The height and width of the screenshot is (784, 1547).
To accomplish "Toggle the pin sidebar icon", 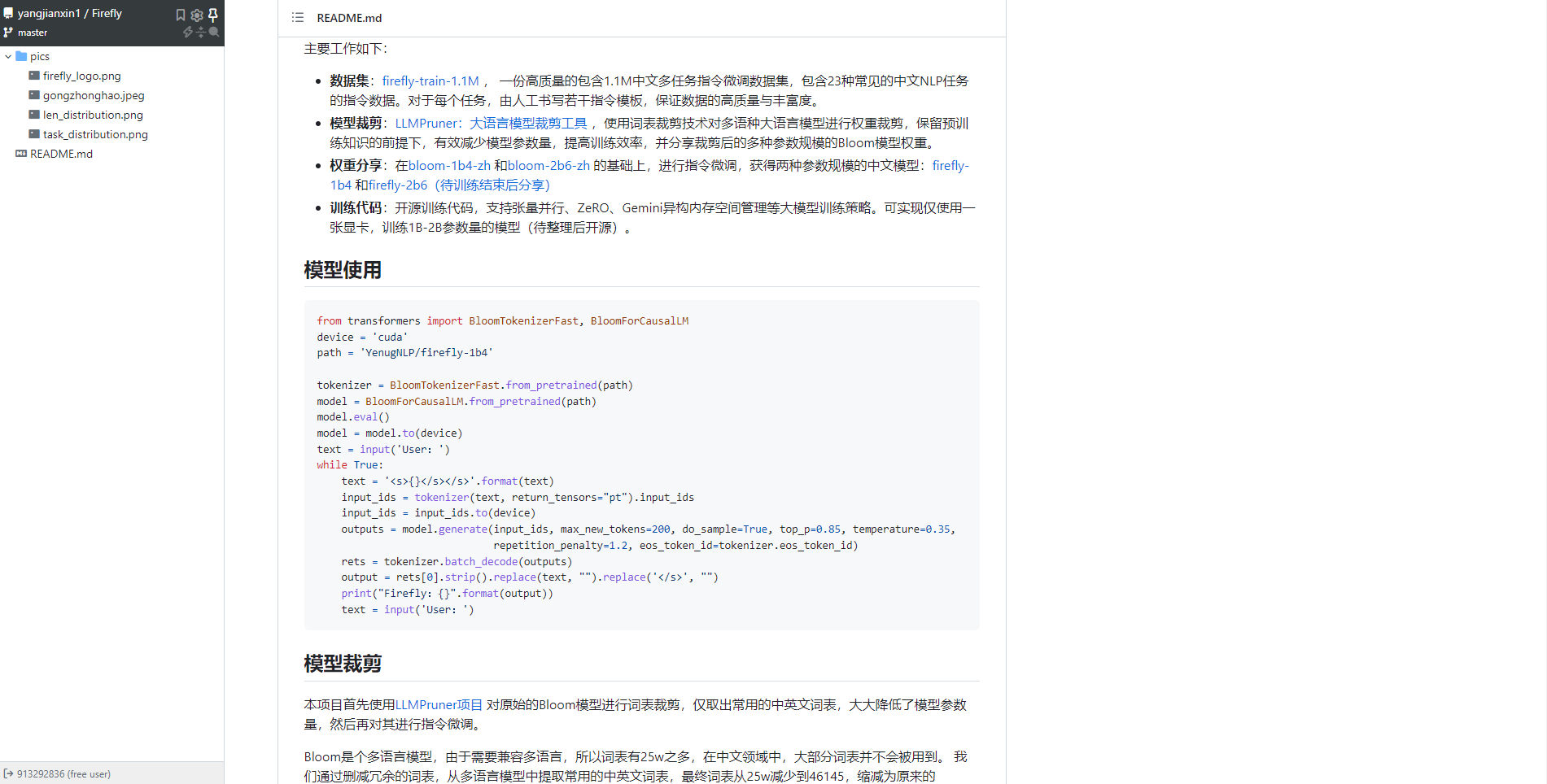I will pyautogui.click(x=213, y=15).
